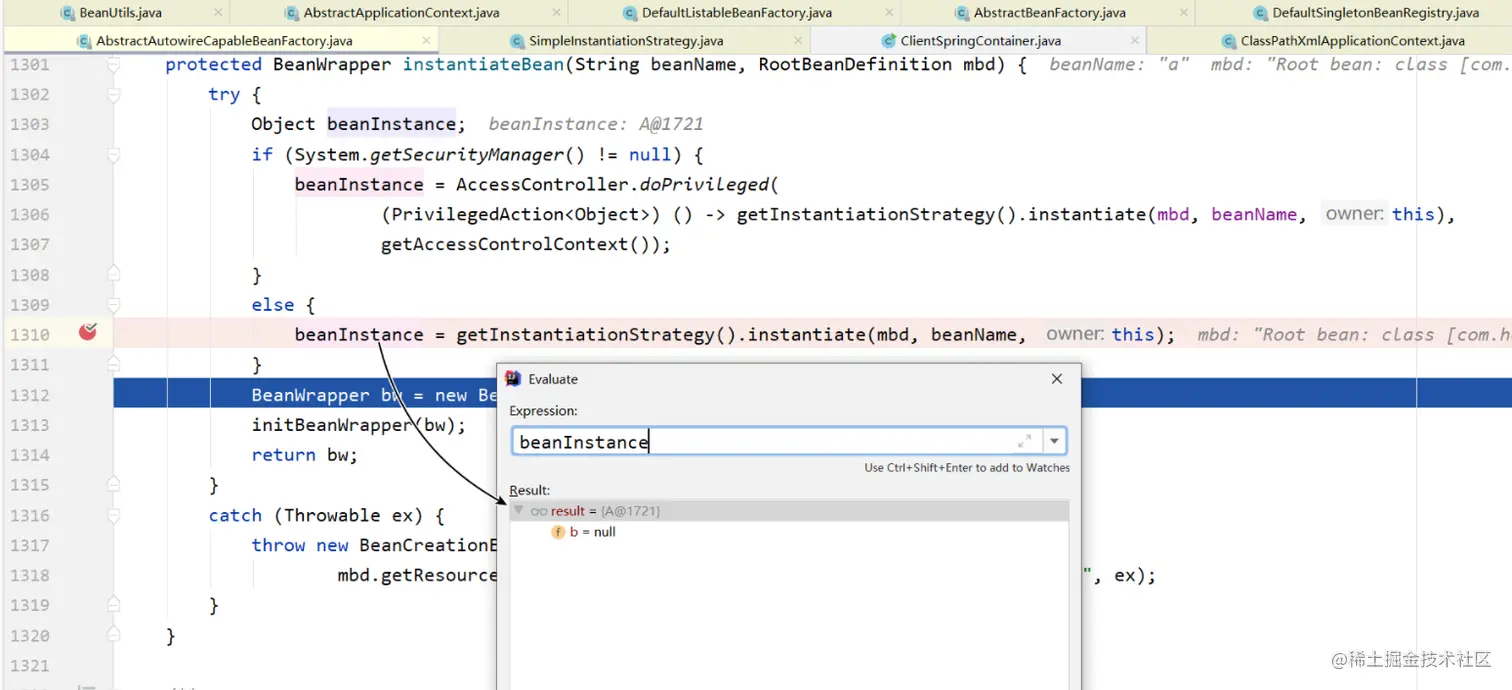Open the DefaultSingletonBeanRegistry.java tab
The width and height of the screenshot is (1512, 690).
click(1375, 13)
